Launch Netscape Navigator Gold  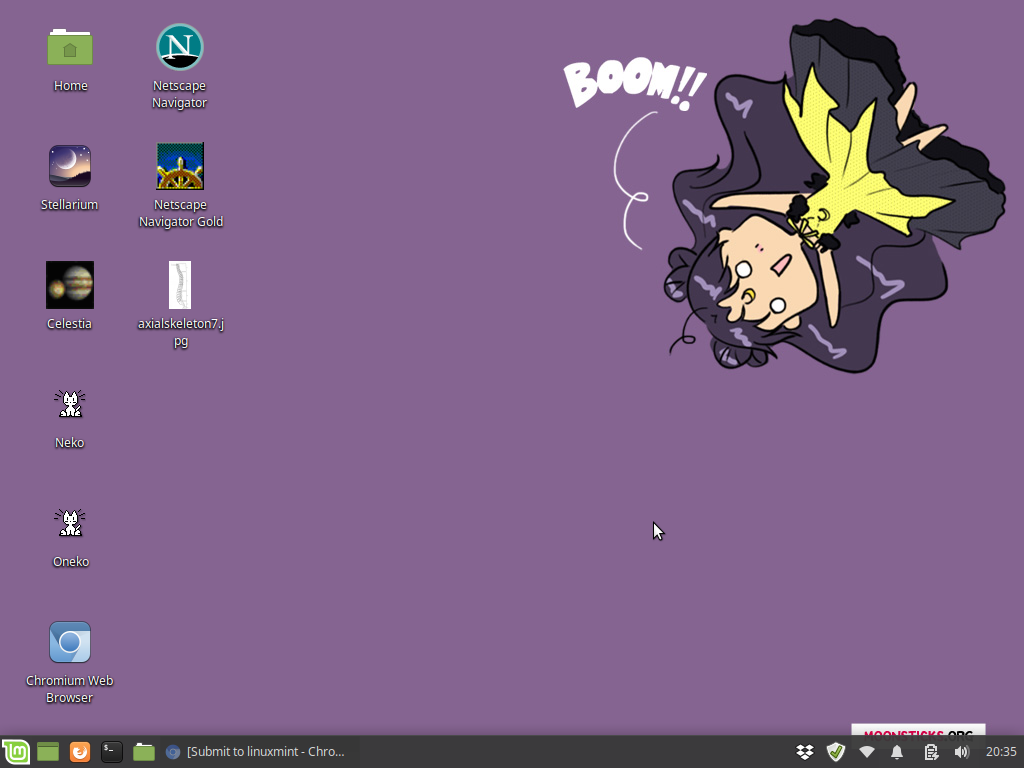click(x=180, y=165)
